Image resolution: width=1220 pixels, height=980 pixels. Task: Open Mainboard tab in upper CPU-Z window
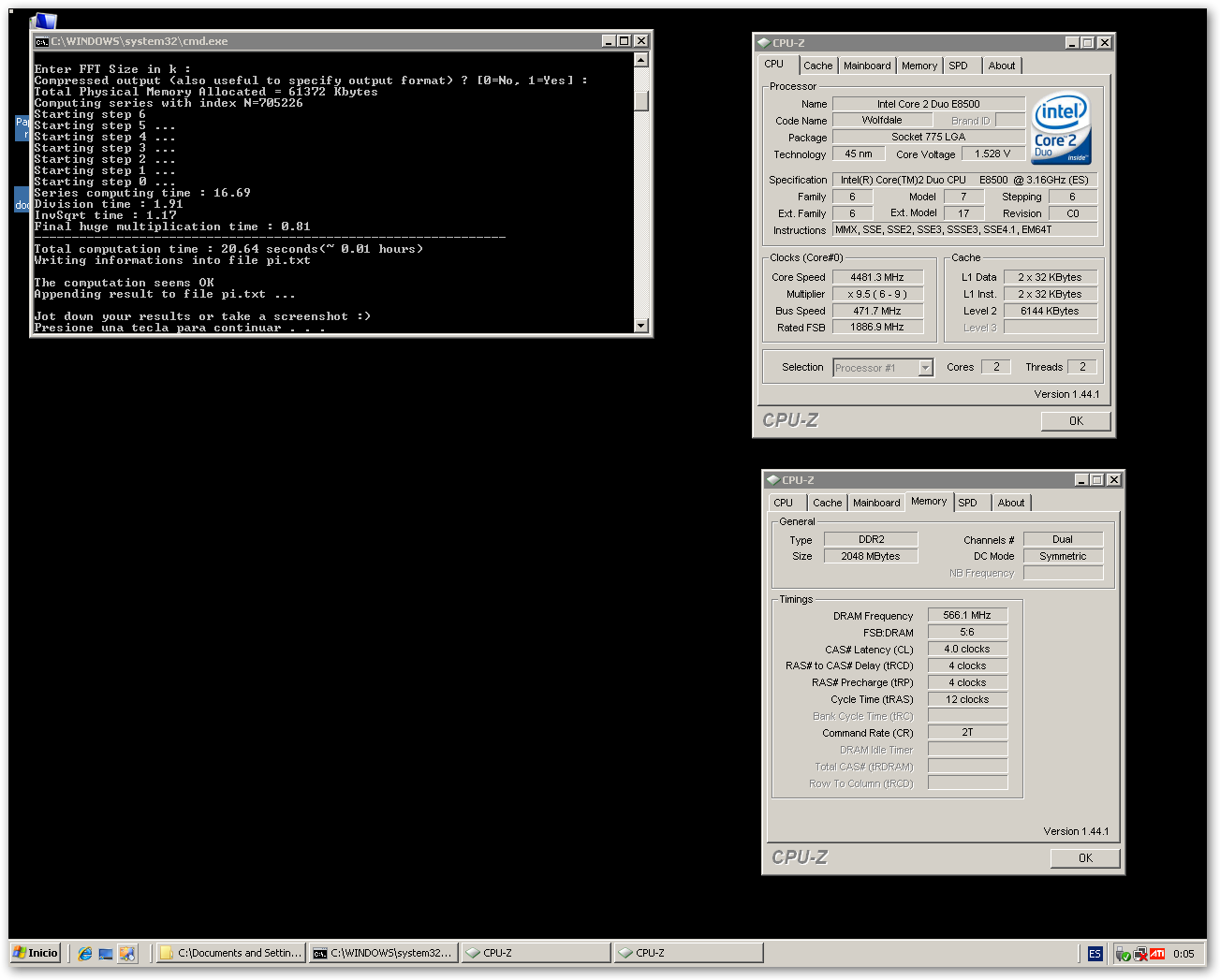tap(867, 66)
